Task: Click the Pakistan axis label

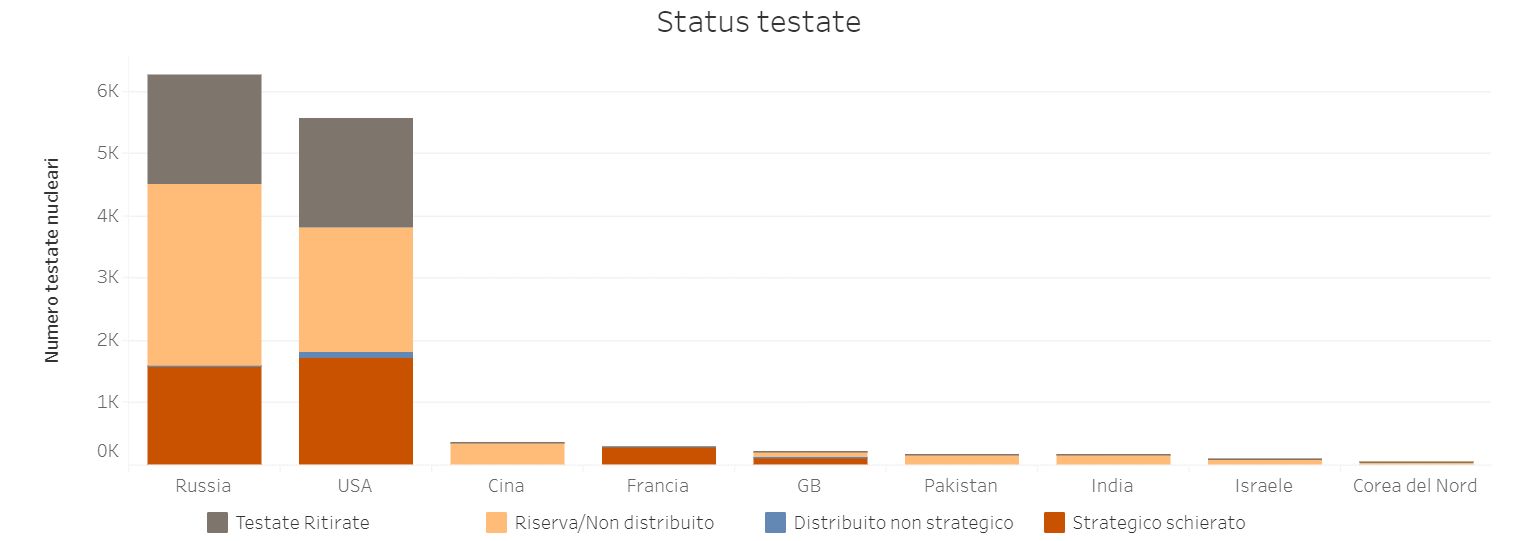Action: point(961,486)
